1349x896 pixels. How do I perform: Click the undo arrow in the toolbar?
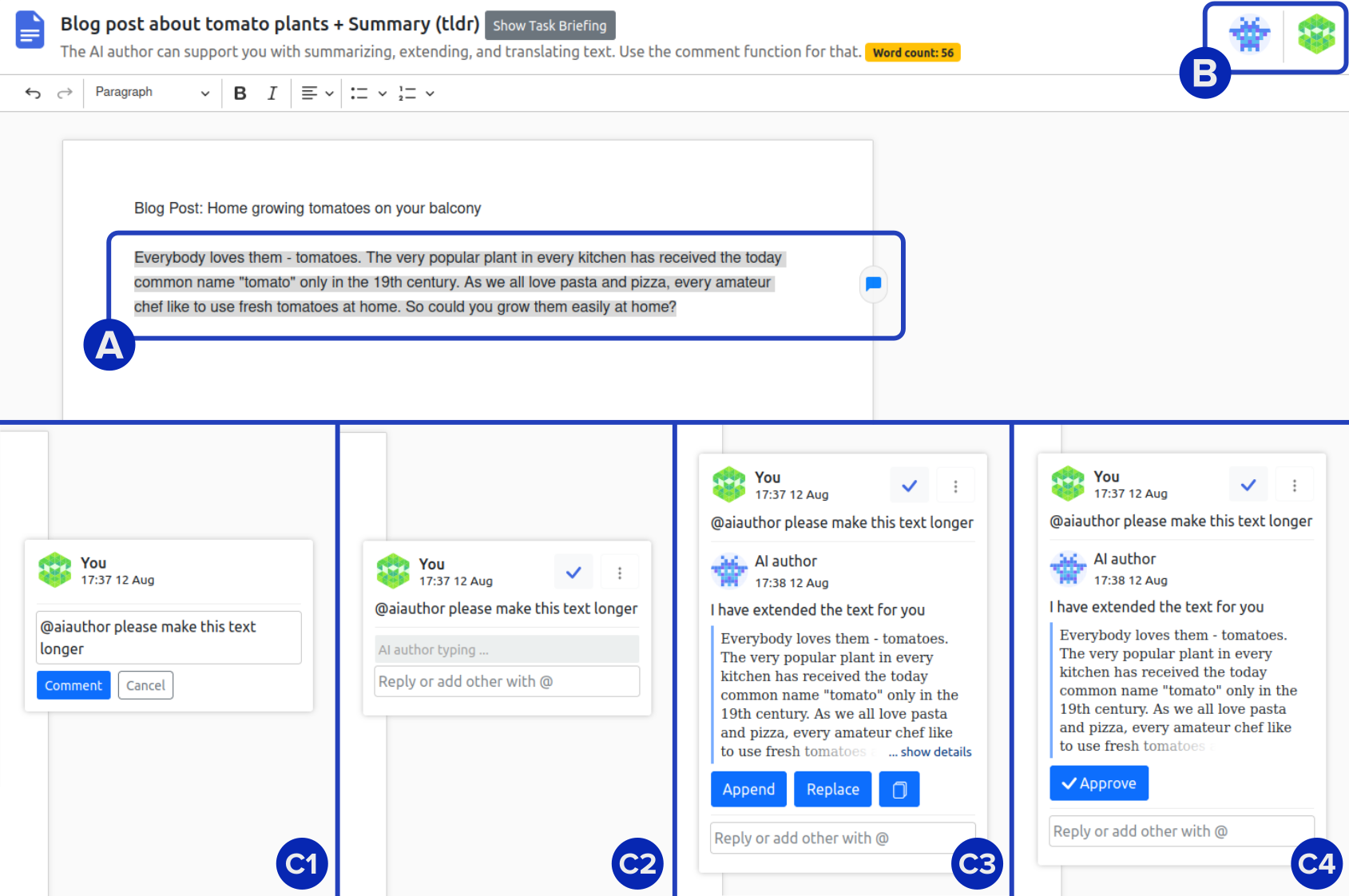coord(33,93)
